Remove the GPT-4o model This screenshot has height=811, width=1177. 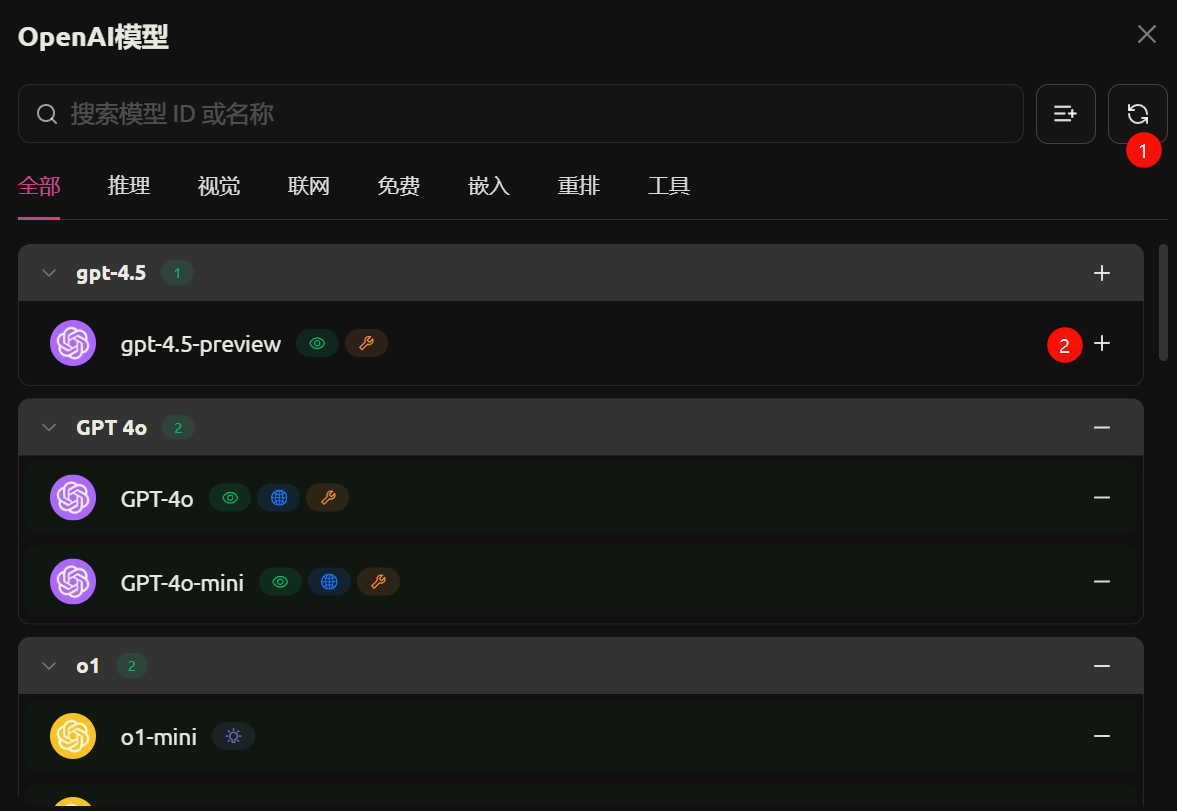(x=1101, y=498)
